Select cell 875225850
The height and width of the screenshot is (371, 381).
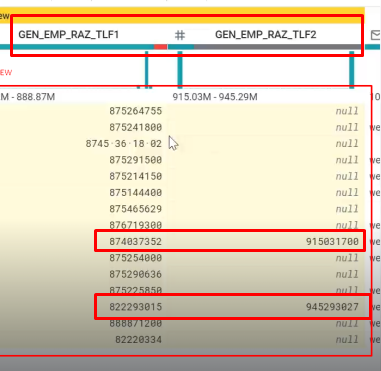136,290
